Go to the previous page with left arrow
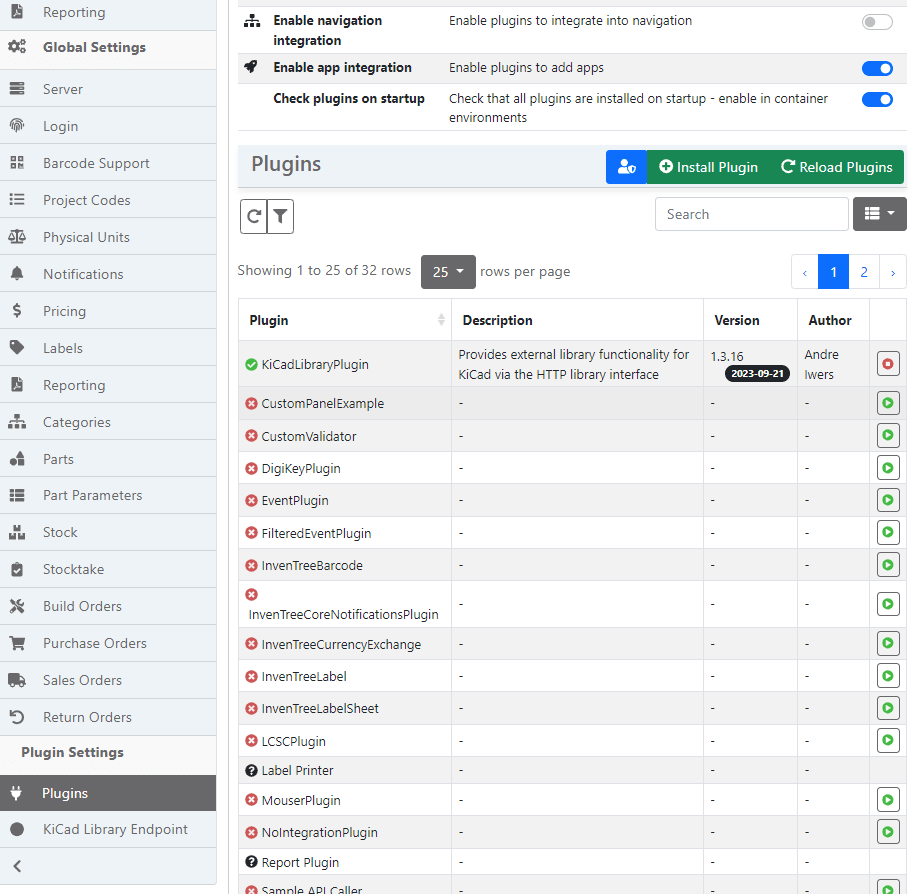This screenshot has height=894, width=915. (805, 272)
